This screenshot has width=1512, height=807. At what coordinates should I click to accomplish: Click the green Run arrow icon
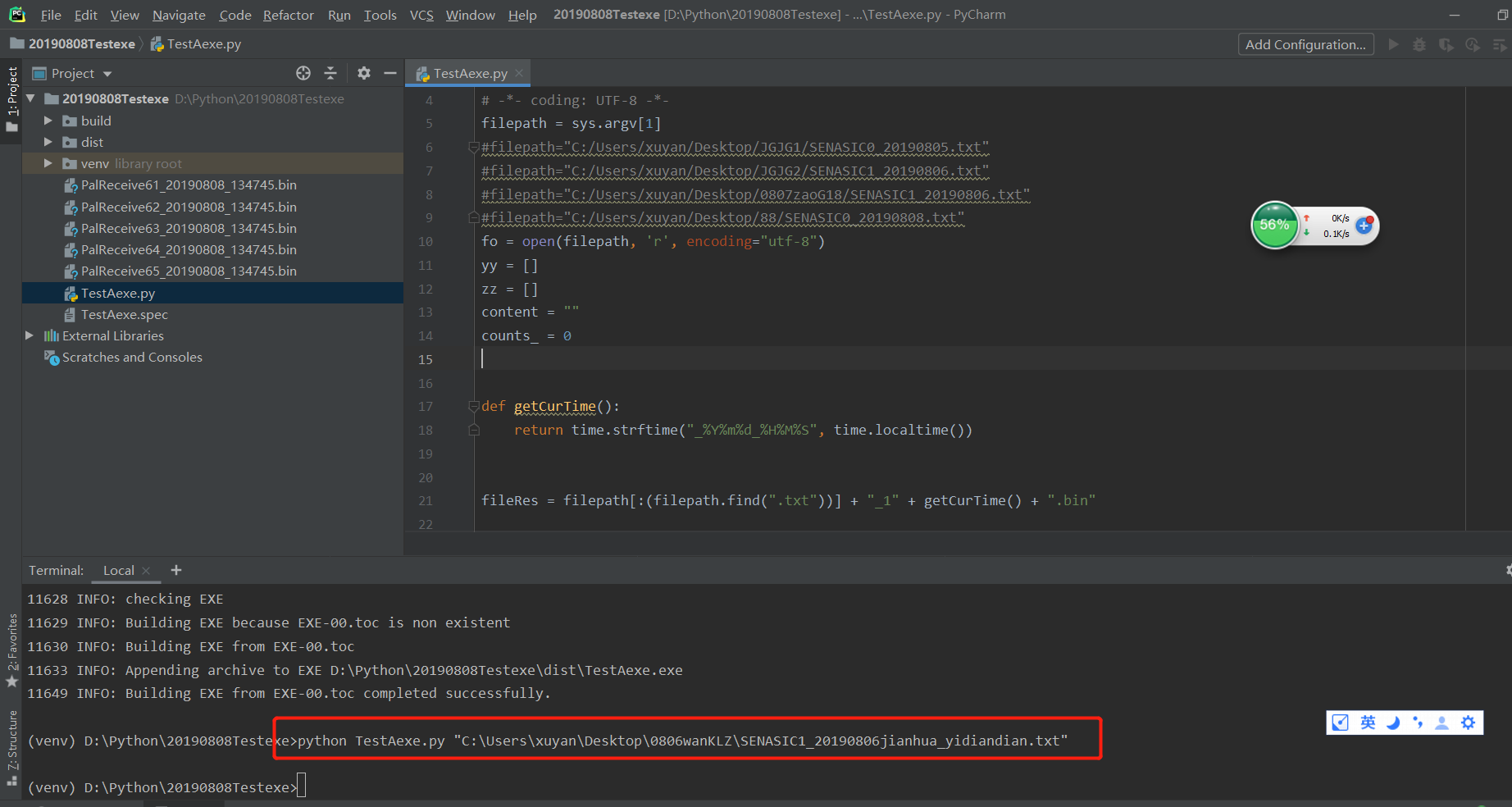click(x=1393, y=44)
